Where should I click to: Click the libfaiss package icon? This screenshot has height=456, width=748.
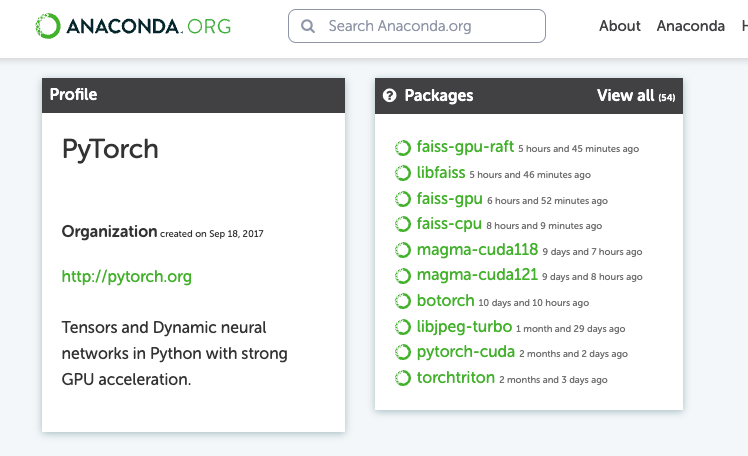[x=402, y=173]
